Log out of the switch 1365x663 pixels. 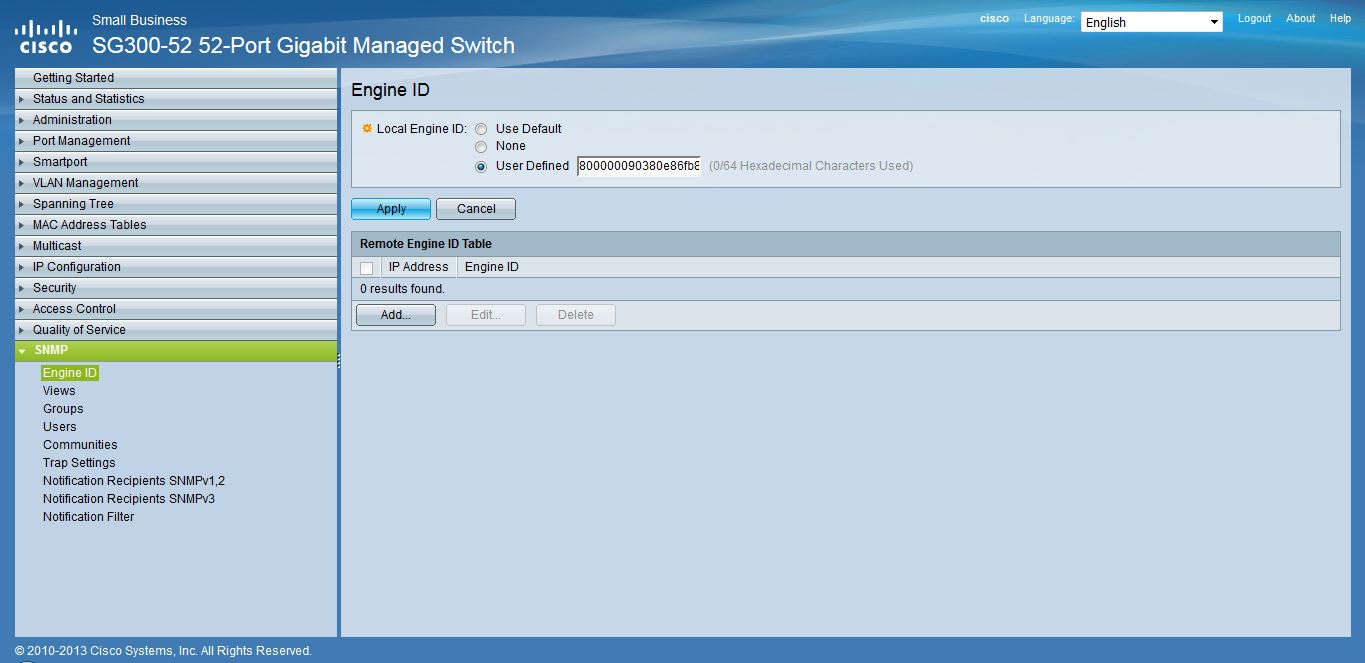(1254, 18)
